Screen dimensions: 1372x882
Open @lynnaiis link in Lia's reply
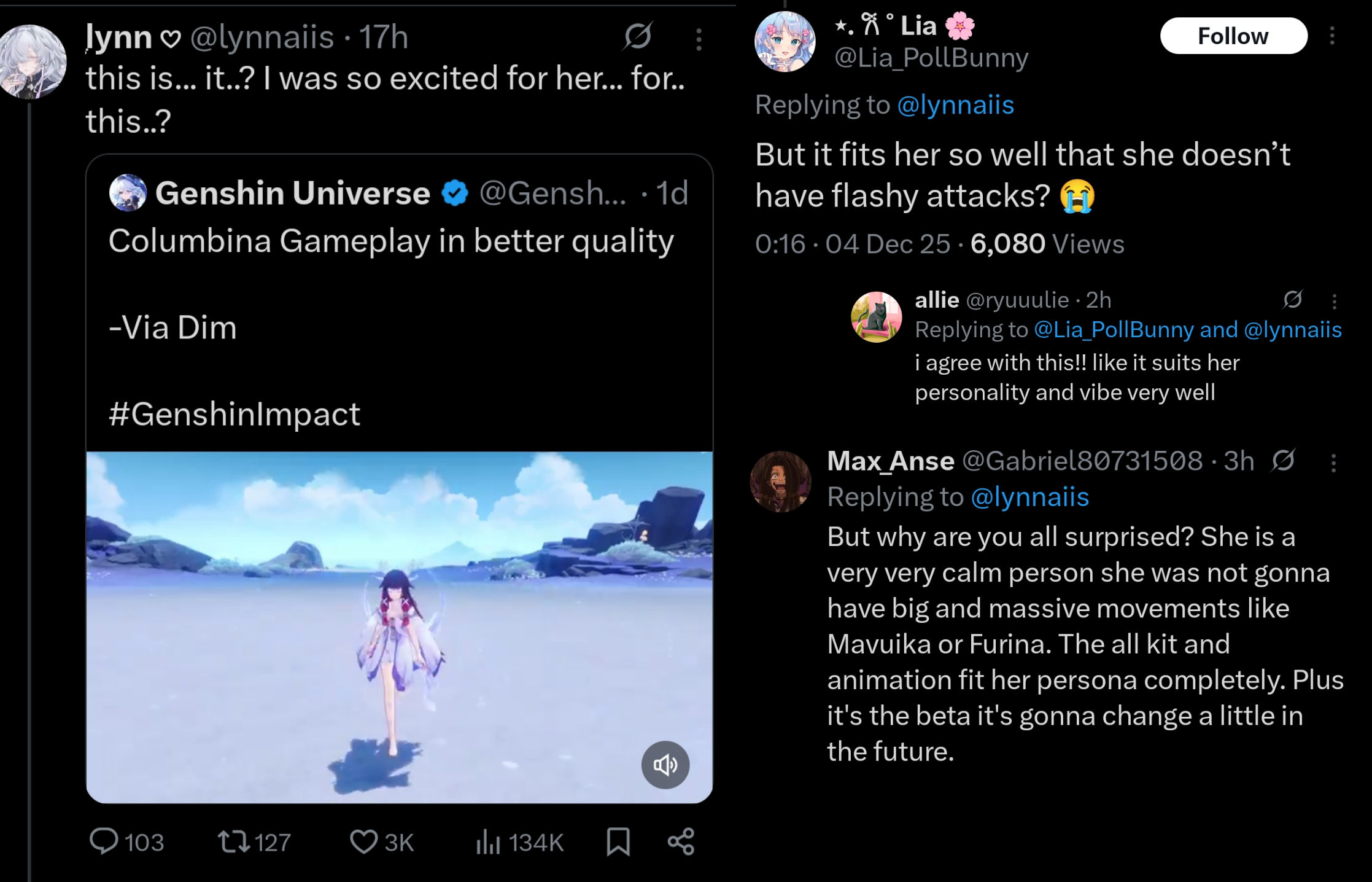(955, 104)
